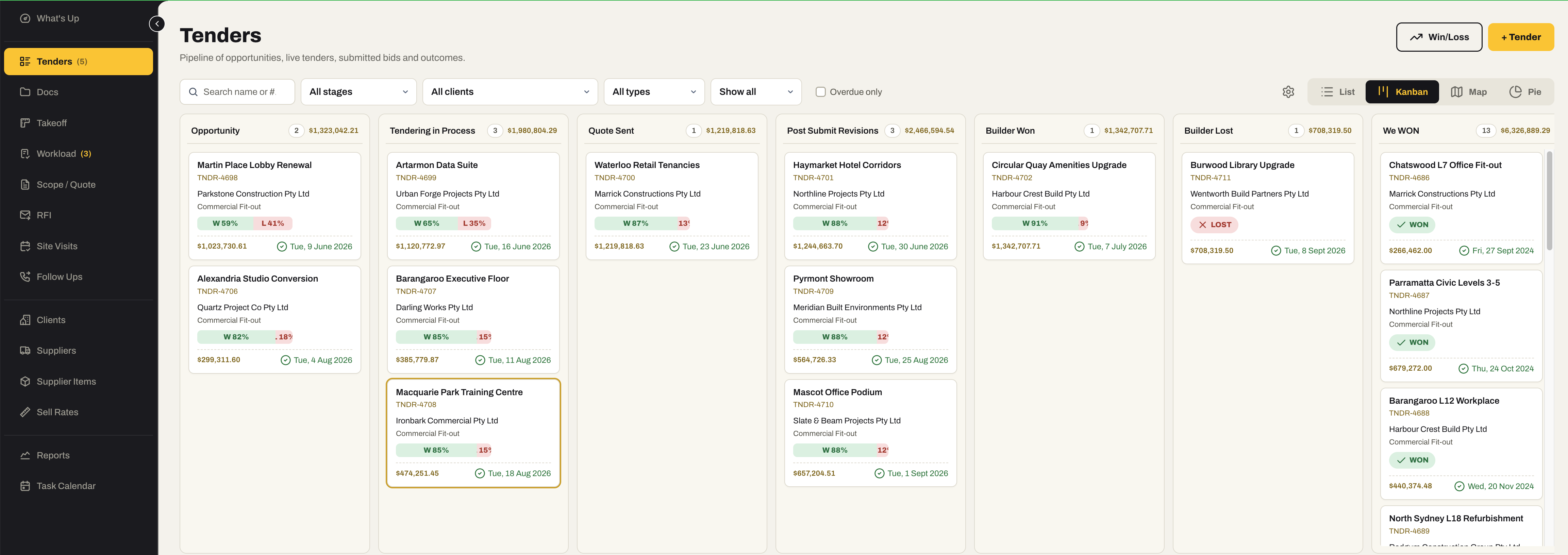The image size is (1568, 555).
Task: Open the All clients dropdown
Action: pos(510,92)
